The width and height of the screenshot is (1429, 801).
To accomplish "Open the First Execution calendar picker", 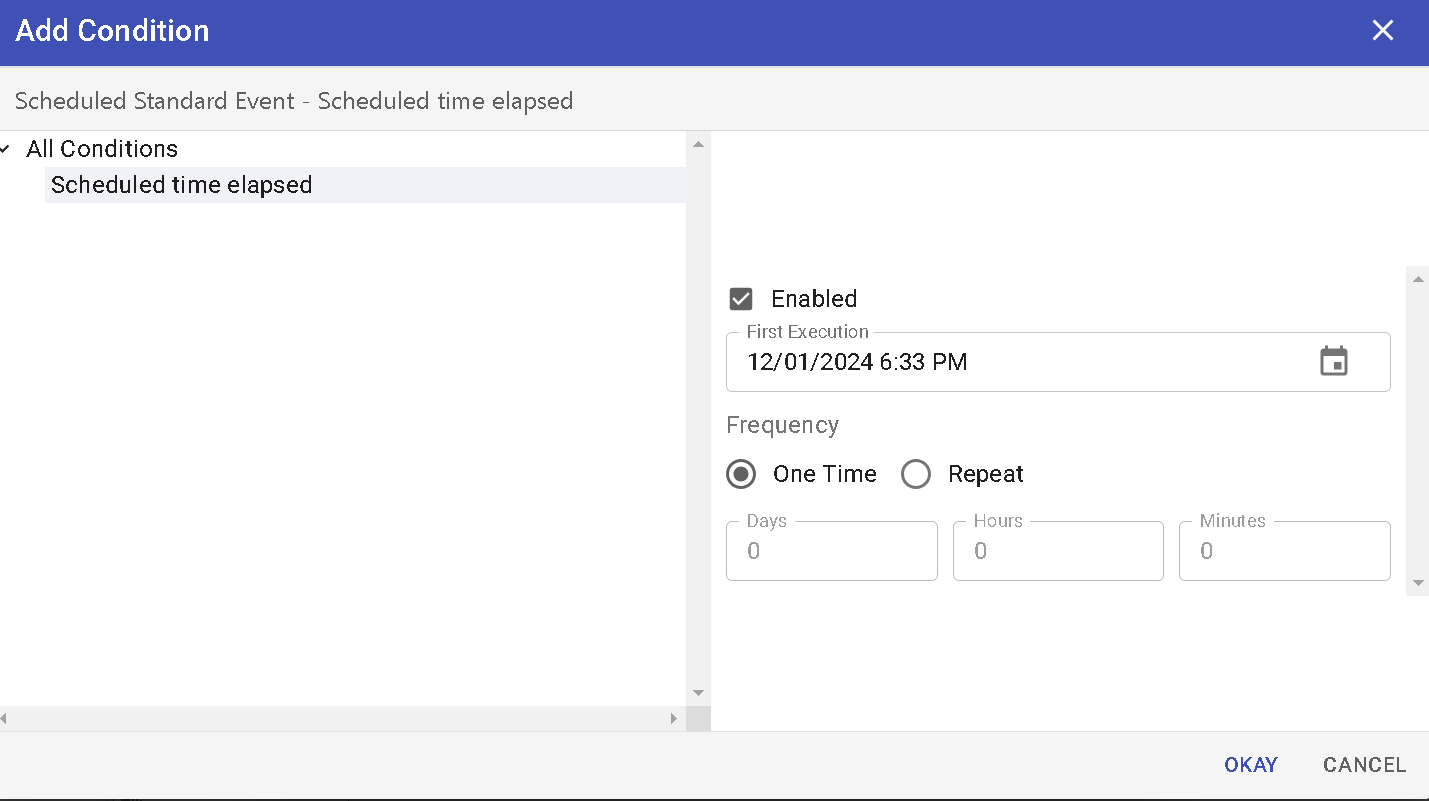I will [1334, 361].
